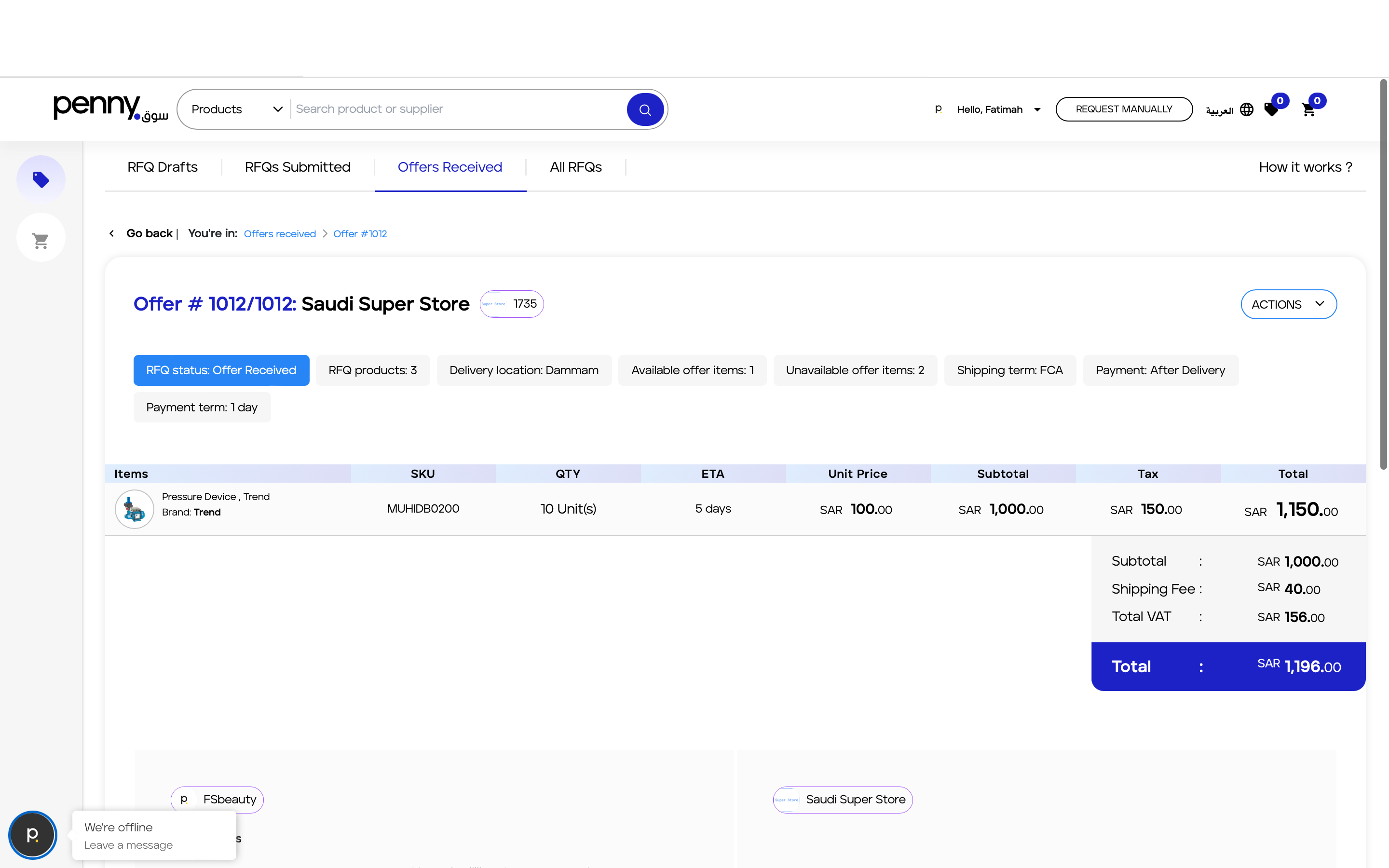Select the cart icon in sidebar
1389x868 pixels.
pyautogui.click(x=41, y=238)
